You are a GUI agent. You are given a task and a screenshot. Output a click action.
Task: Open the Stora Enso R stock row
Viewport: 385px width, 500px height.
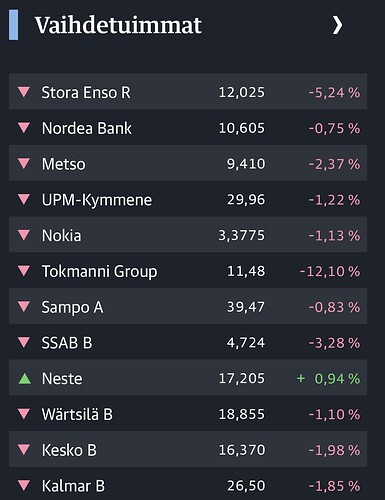pyautogui.click(x=188, y=91)
